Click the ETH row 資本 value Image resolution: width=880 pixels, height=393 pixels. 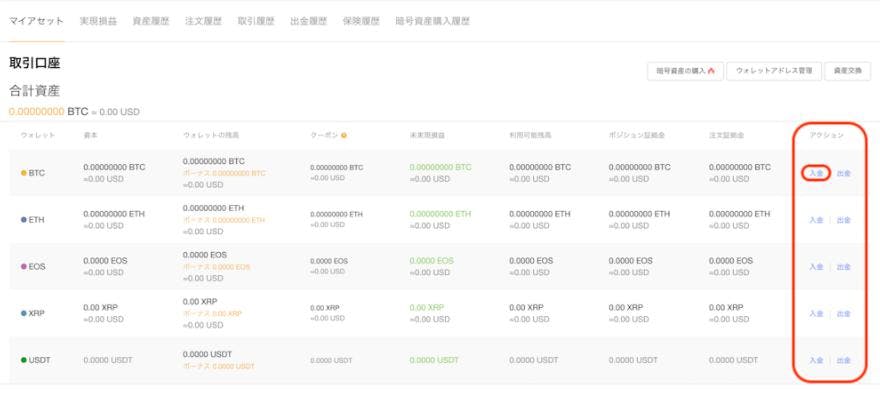pos(114,214)
